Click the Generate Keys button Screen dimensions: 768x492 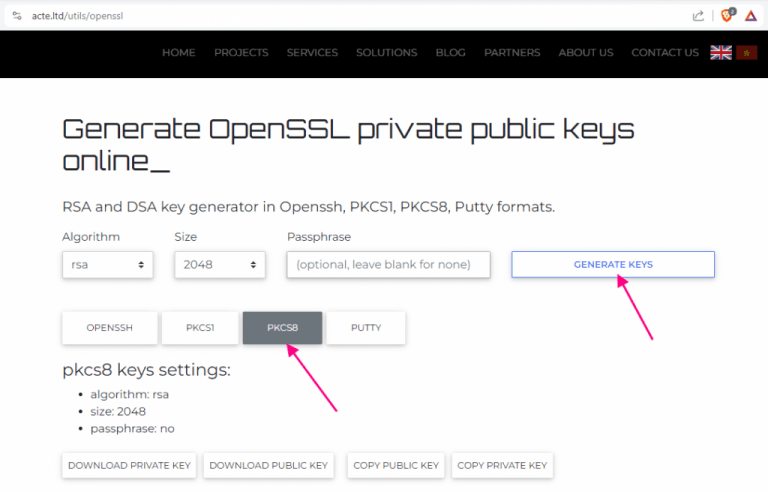[613, 264]
